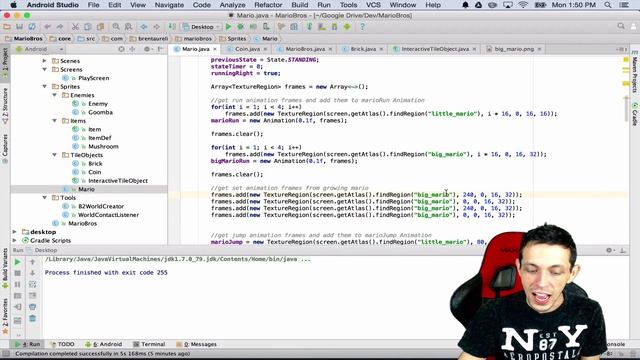Click the Help question mark icon
Screen dimensions: 640x360
[x=362, y=27]
